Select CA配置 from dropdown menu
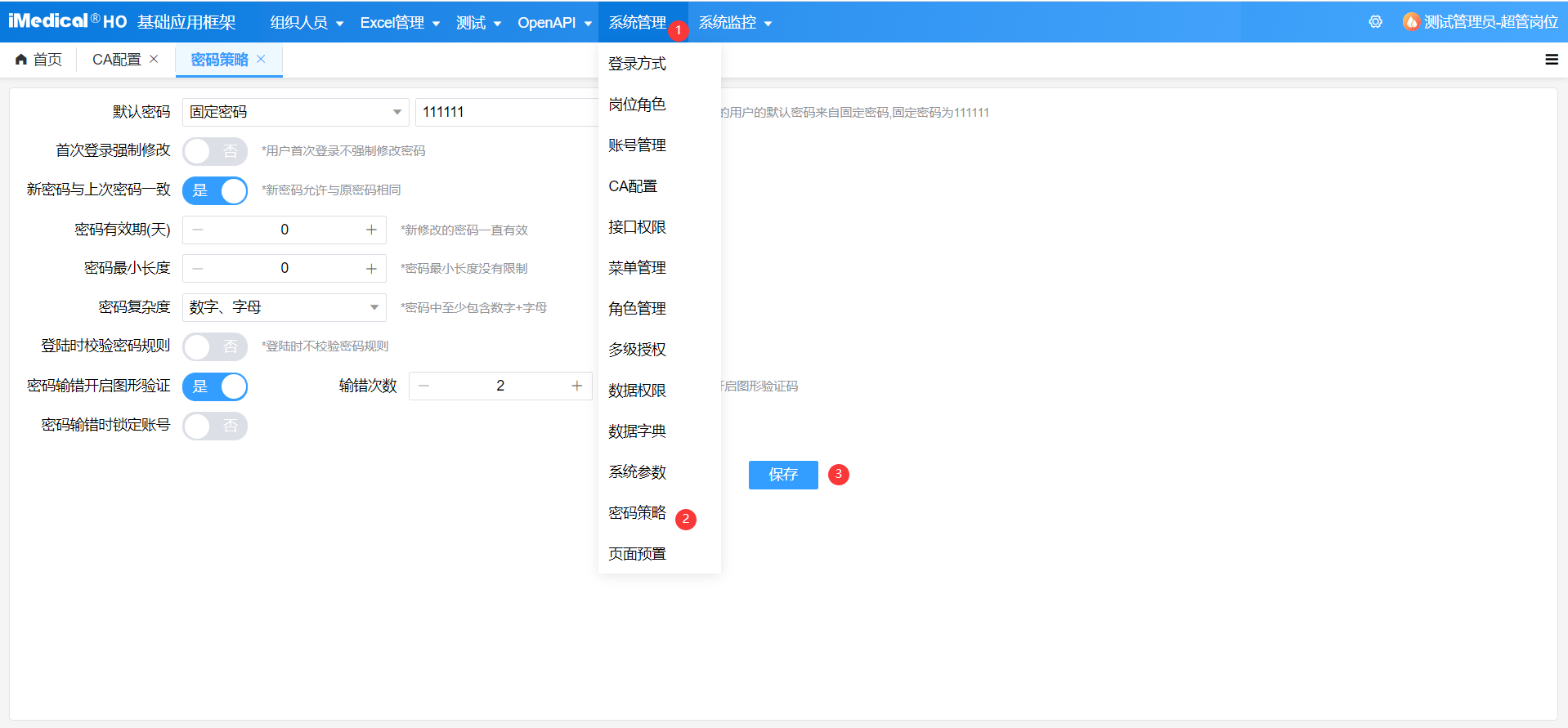The width and height of the screenshot is (1568, 728). pyautogui.click(x=660, y=186)
